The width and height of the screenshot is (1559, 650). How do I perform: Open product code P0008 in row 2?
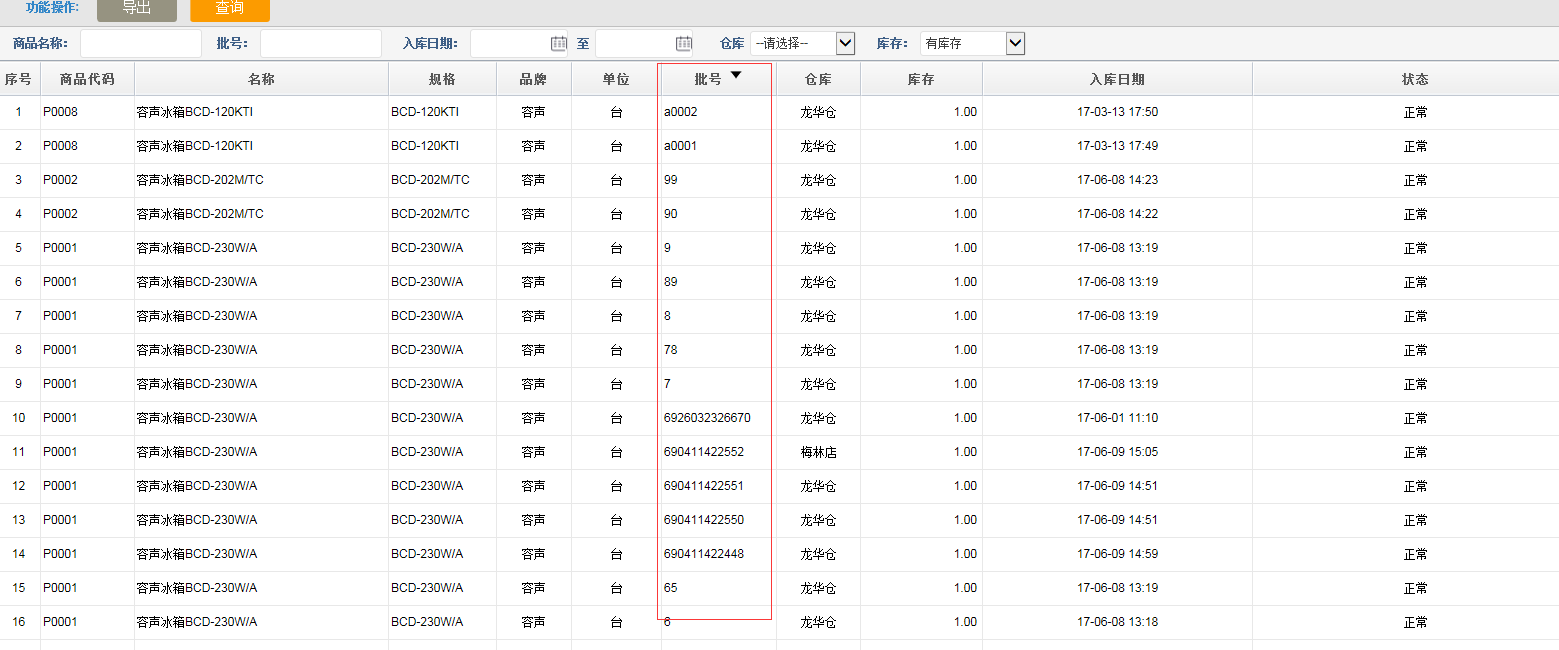point(60,146)
